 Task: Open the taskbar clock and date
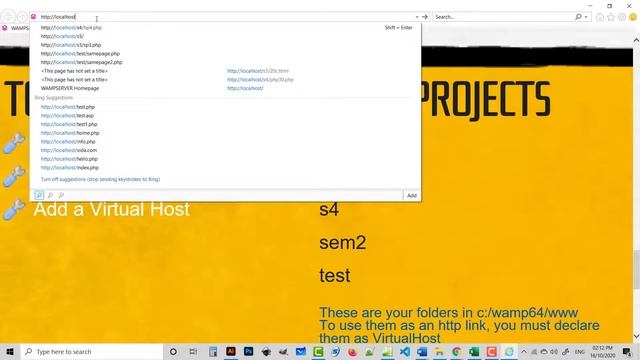(602, 351)
